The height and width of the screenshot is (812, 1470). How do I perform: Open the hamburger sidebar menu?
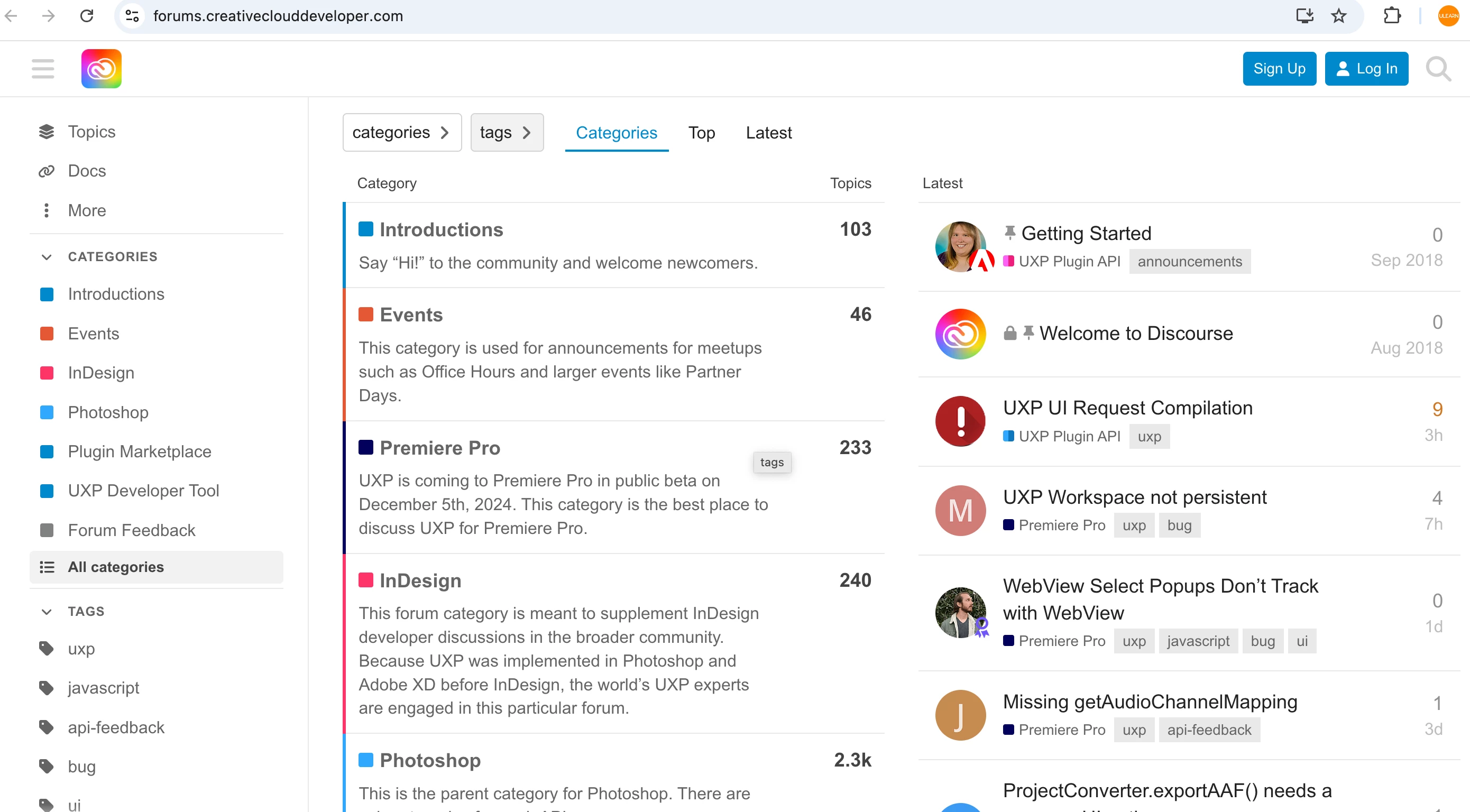[43, 69]
